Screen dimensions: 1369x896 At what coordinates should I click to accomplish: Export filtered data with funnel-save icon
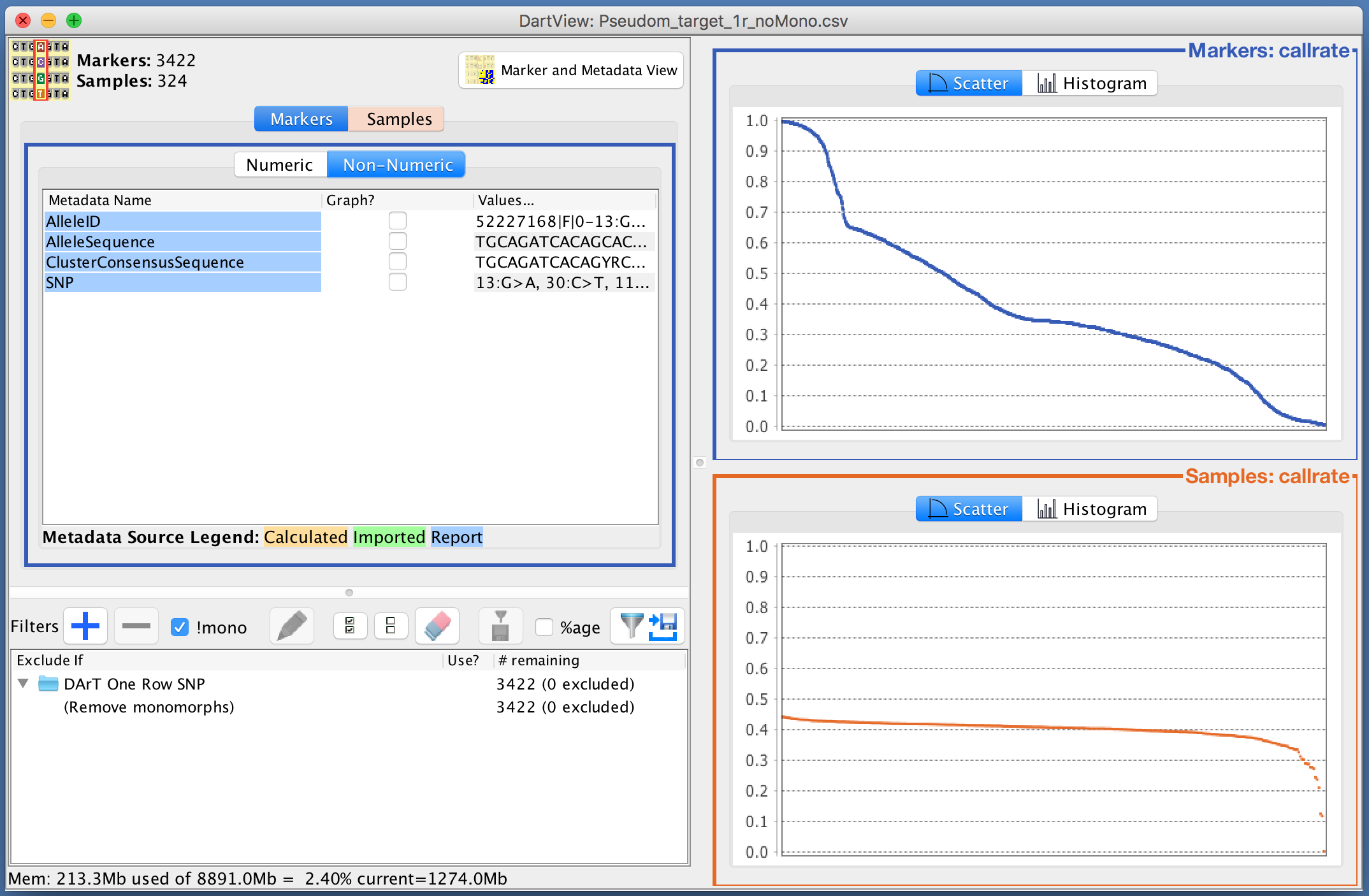[x=648, y=626]
